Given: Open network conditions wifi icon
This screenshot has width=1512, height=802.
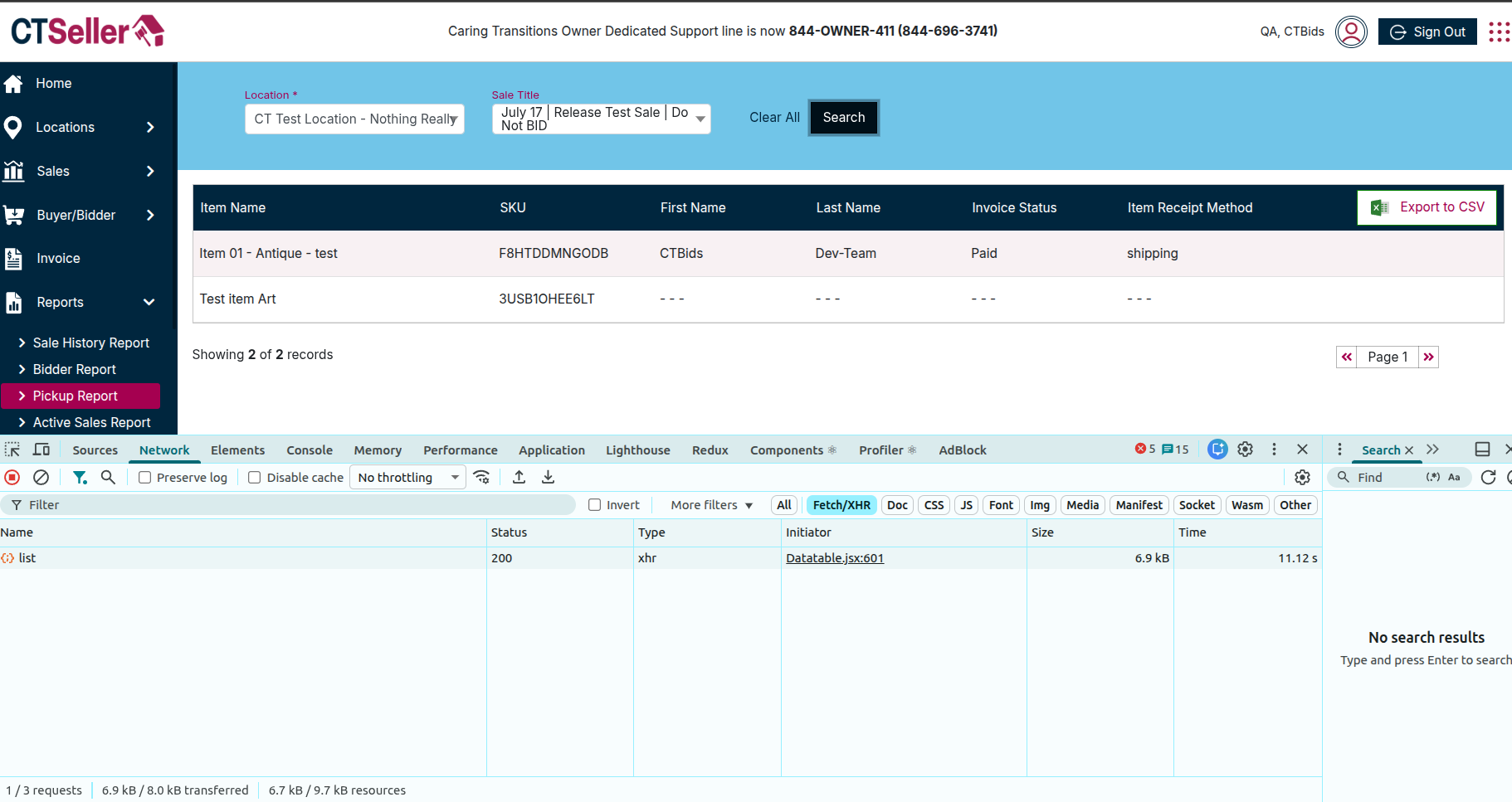Looking at the screenshot, I should pyautogui.click(x=482, y=477).
